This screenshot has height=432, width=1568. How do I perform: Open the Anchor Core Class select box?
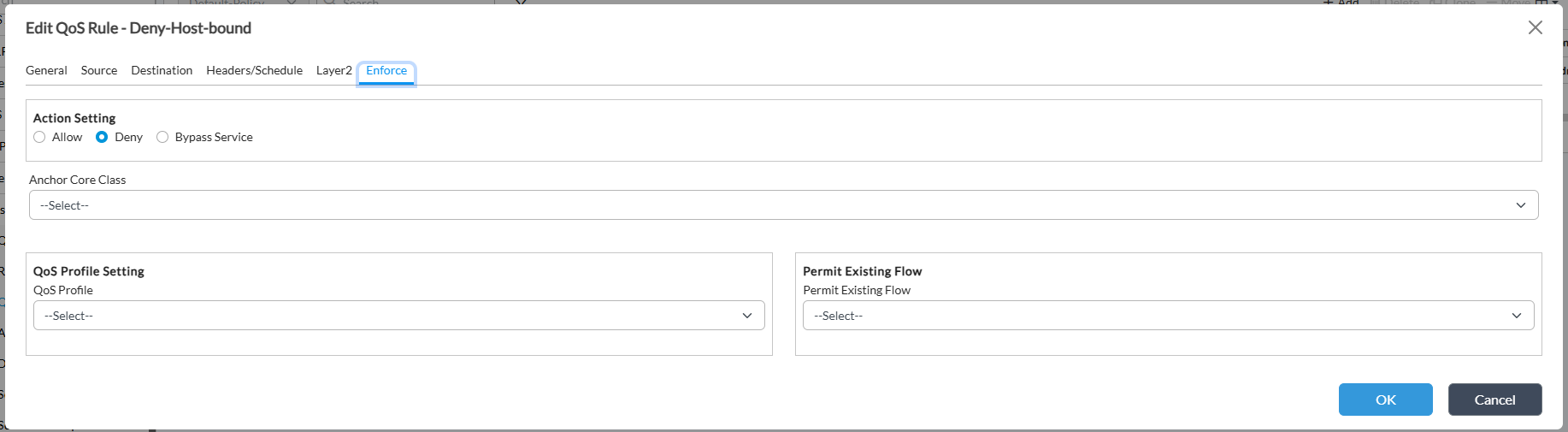784,205
